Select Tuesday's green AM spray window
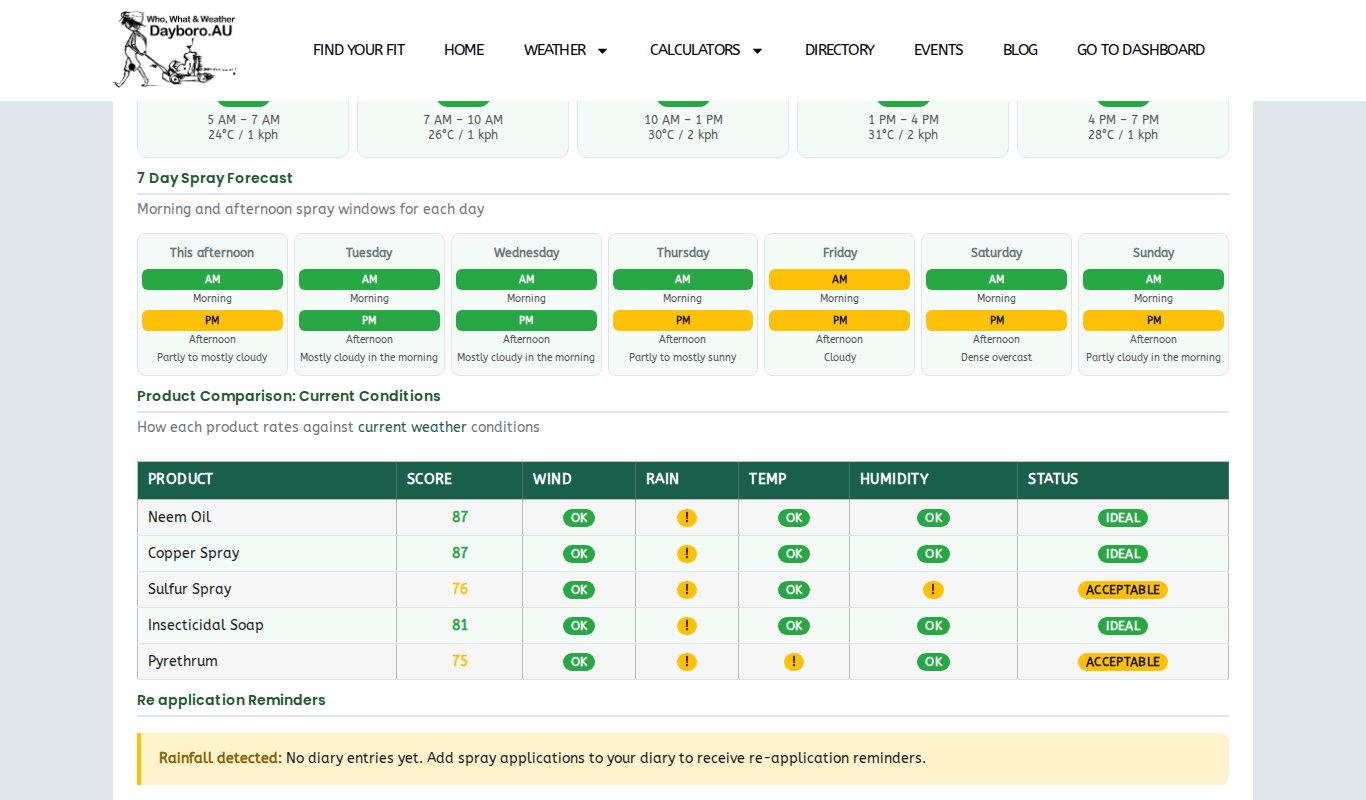 (369, 280)
